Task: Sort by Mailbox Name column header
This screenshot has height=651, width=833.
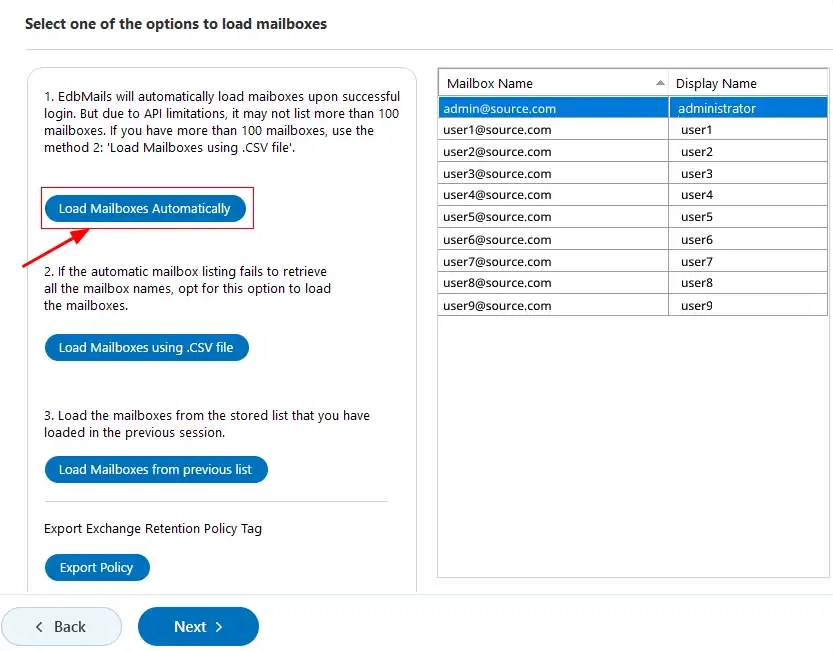Action: click(x=553, y=83)
